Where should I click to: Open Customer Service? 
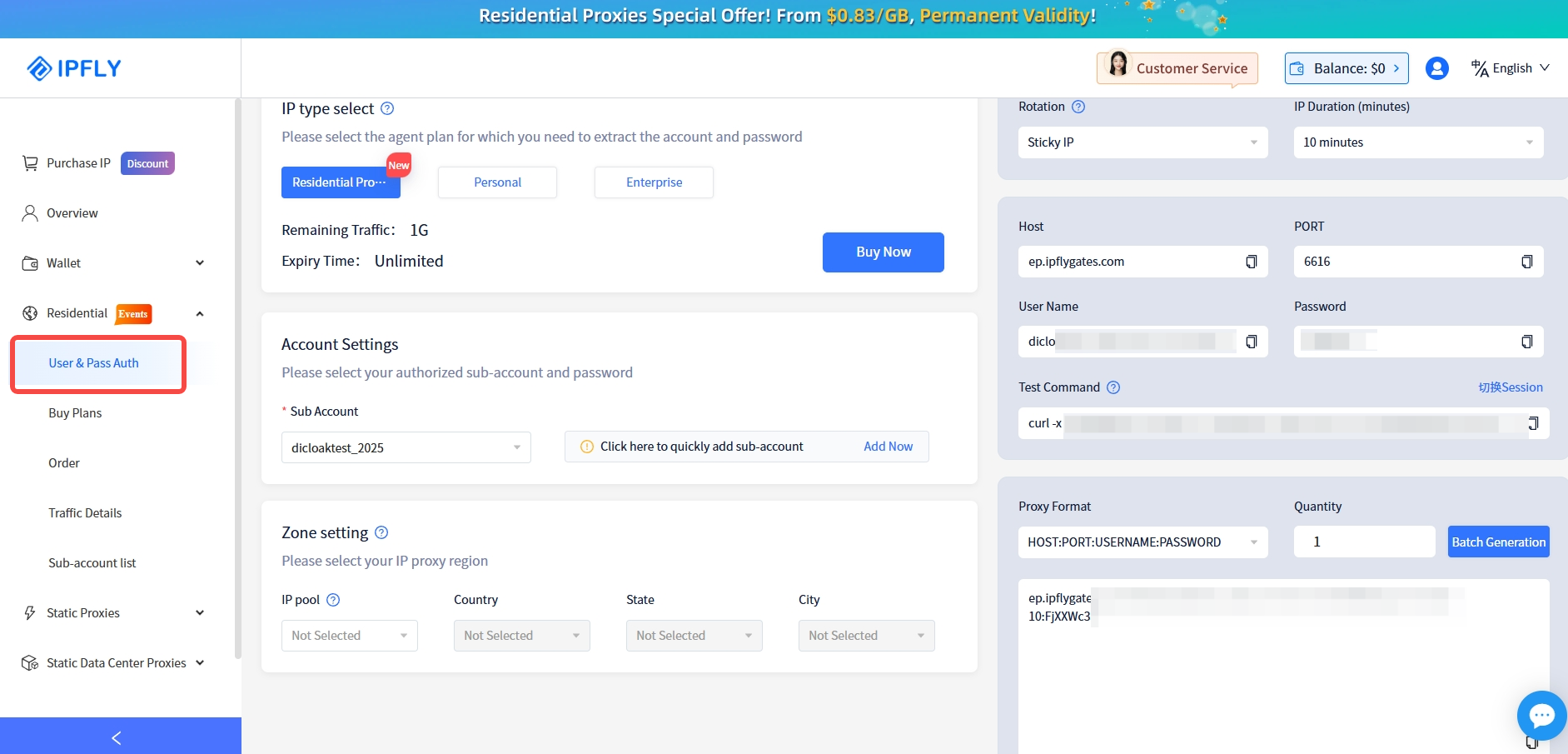coord(1177,68)
